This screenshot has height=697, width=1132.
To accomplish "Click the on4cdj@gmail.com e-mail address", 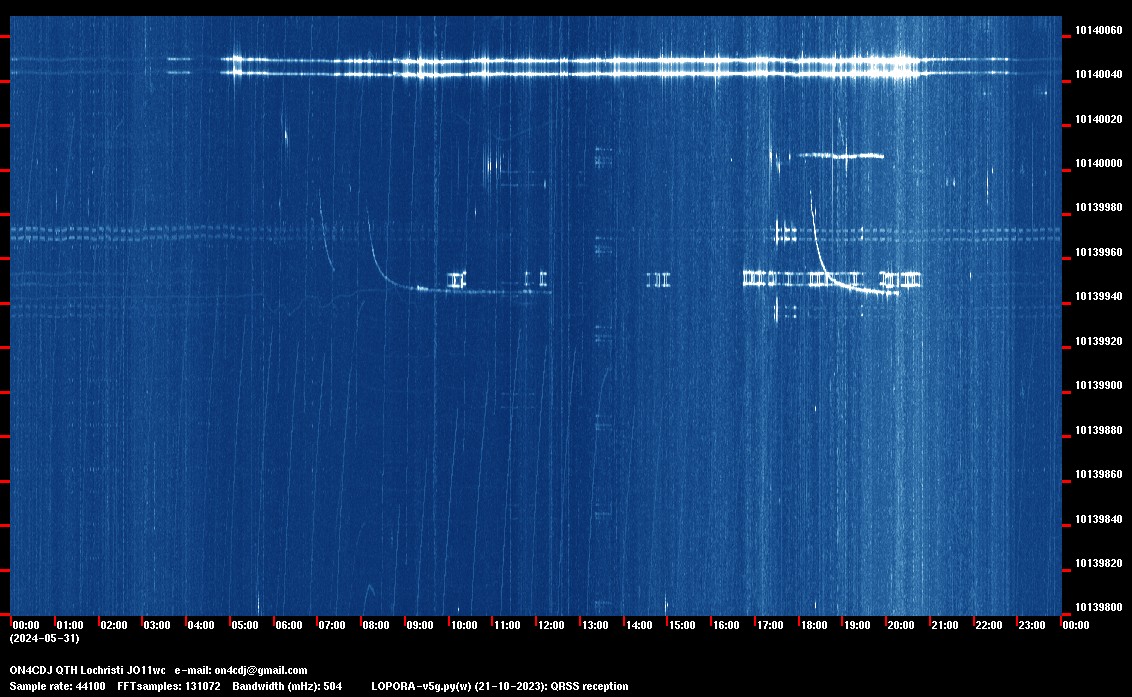I will pyautogui.click(x=261, y=670).
